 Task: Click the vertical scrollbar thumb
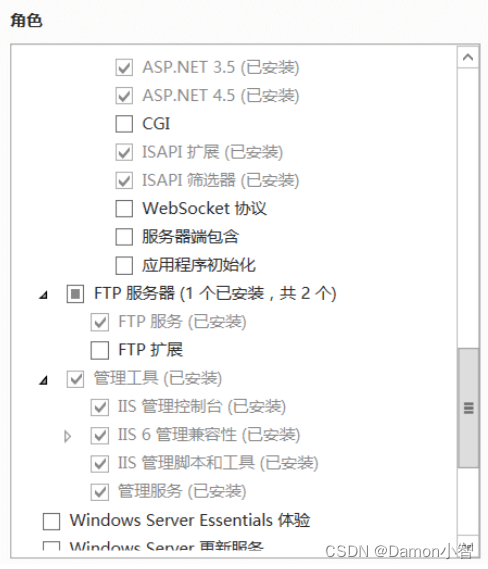point(468,408)
